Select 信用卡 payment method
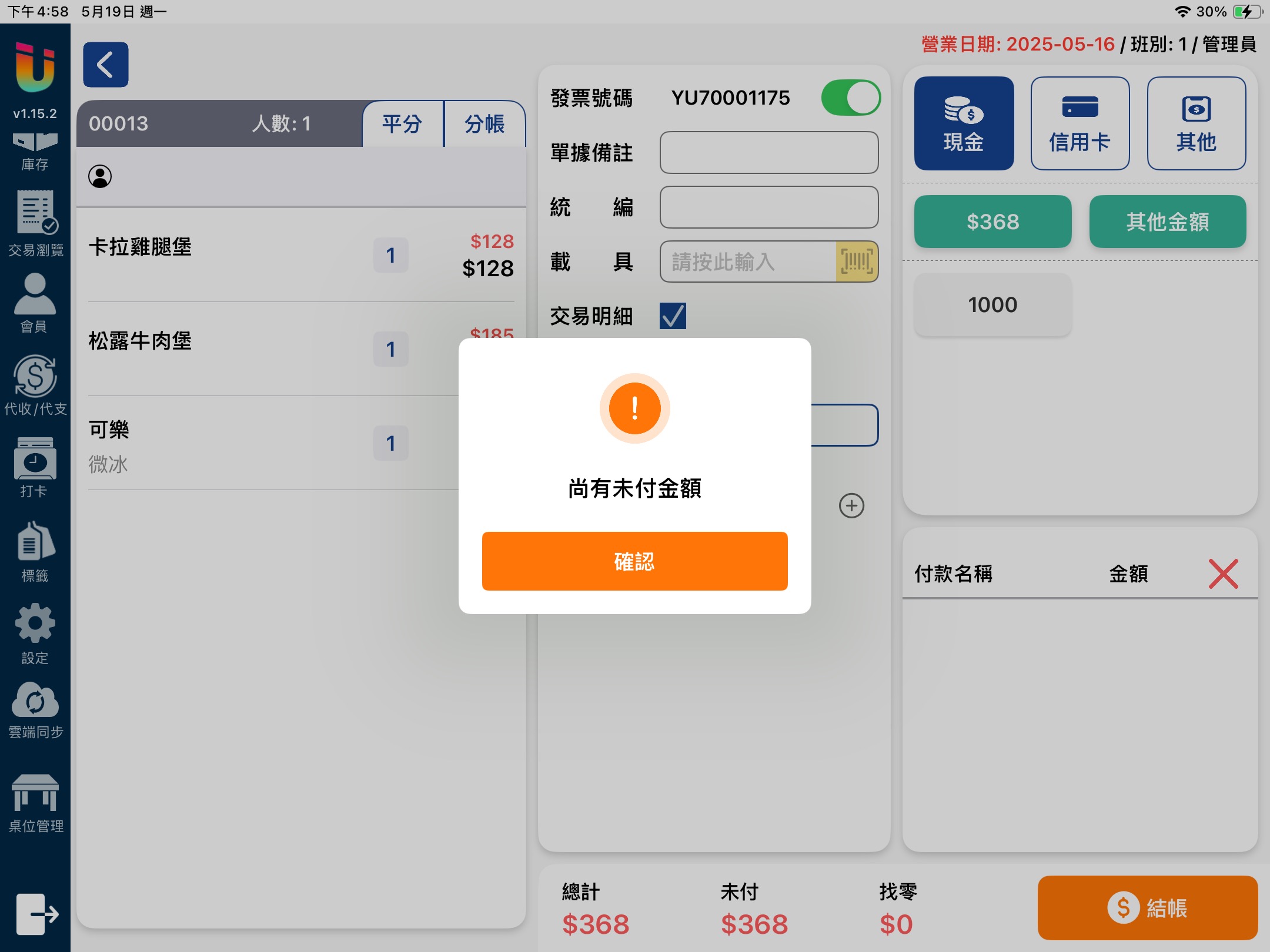Viewport: 1270px width, 952px height. click(x=1079, y=123)
